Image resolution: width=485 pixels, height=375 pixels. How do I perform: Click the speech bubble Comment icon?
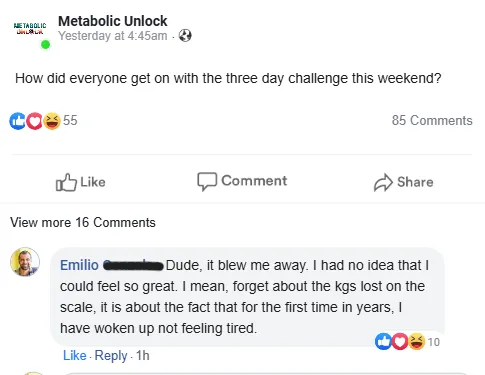coord(207,181)
